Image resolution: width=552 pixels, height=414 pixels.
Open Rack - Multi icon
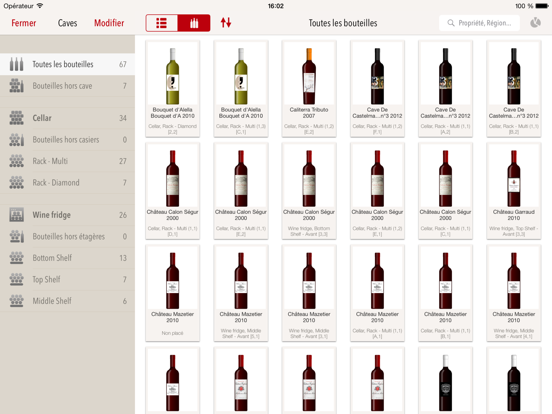point(17,161)
